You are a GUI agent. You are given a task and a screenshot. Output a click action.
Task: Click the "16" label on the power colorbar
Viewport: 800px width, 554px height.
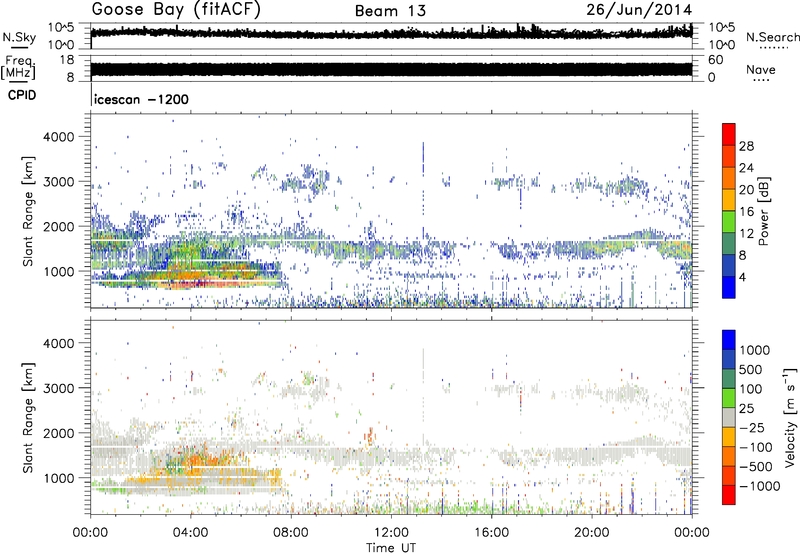(x=746, y=212)
